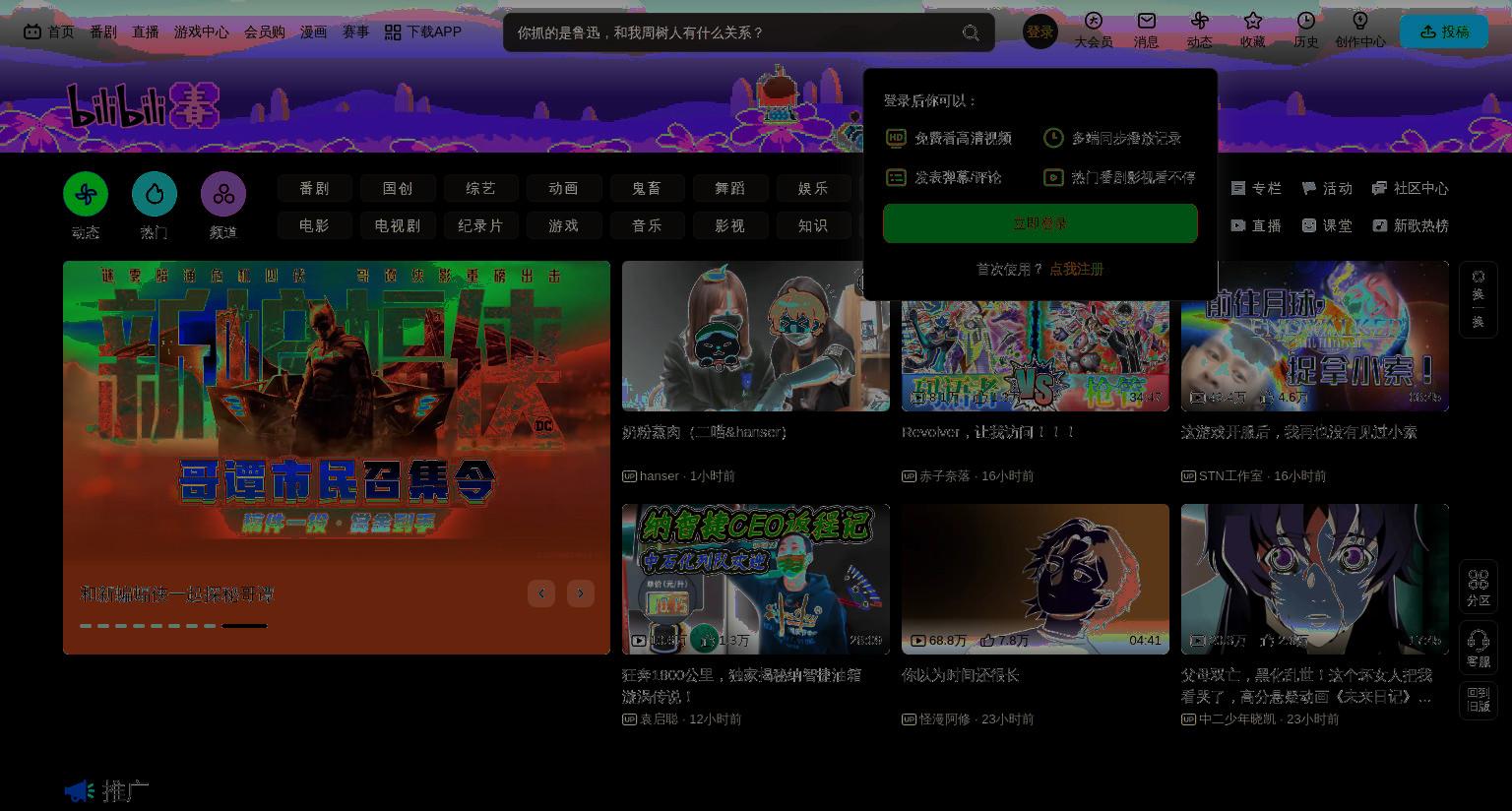Open 会员购 in top navigation
The image size is (1512, 811).
(x=265, y=31)
